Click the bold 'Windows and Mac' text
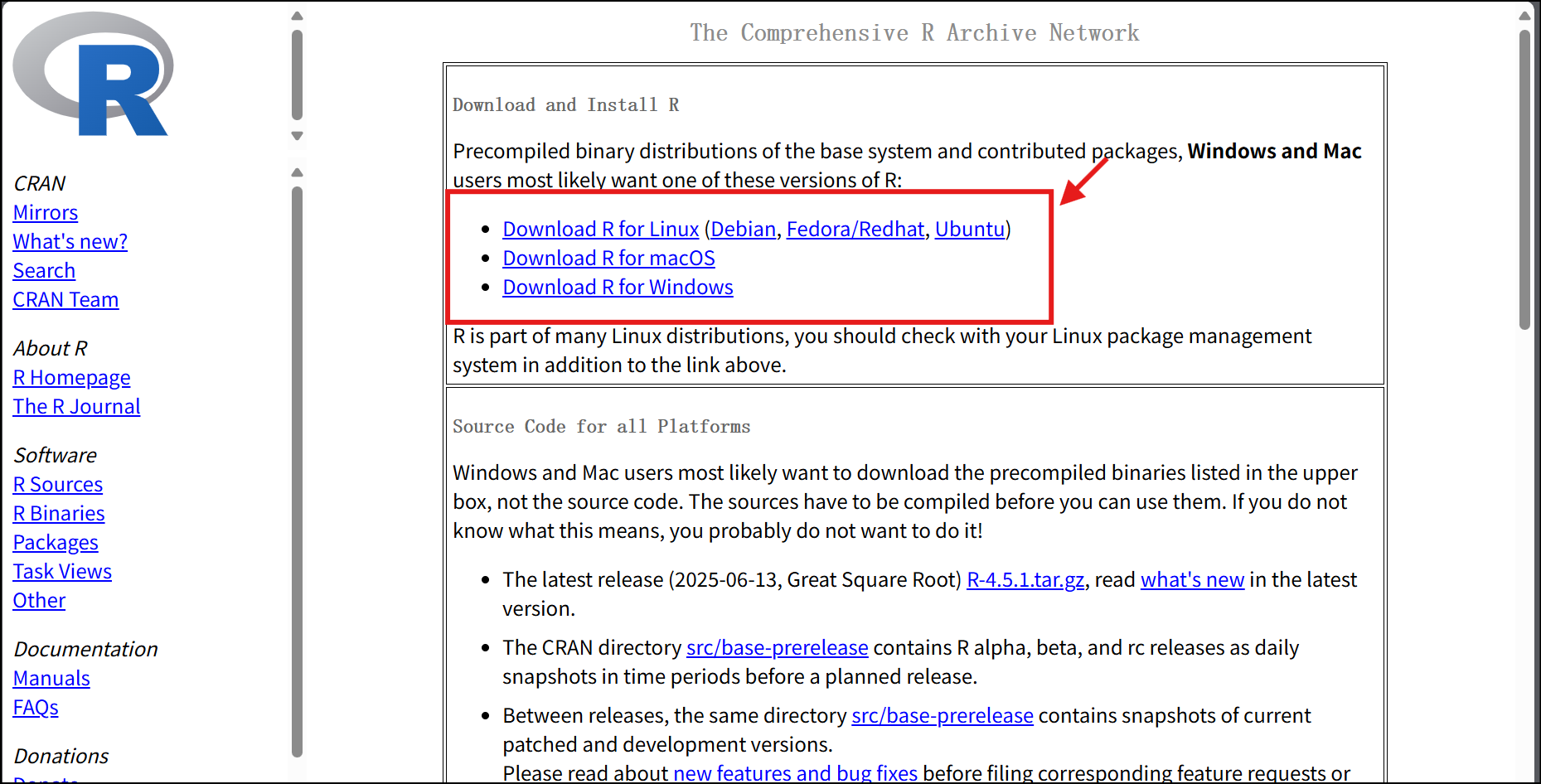 coord(1274,152)
